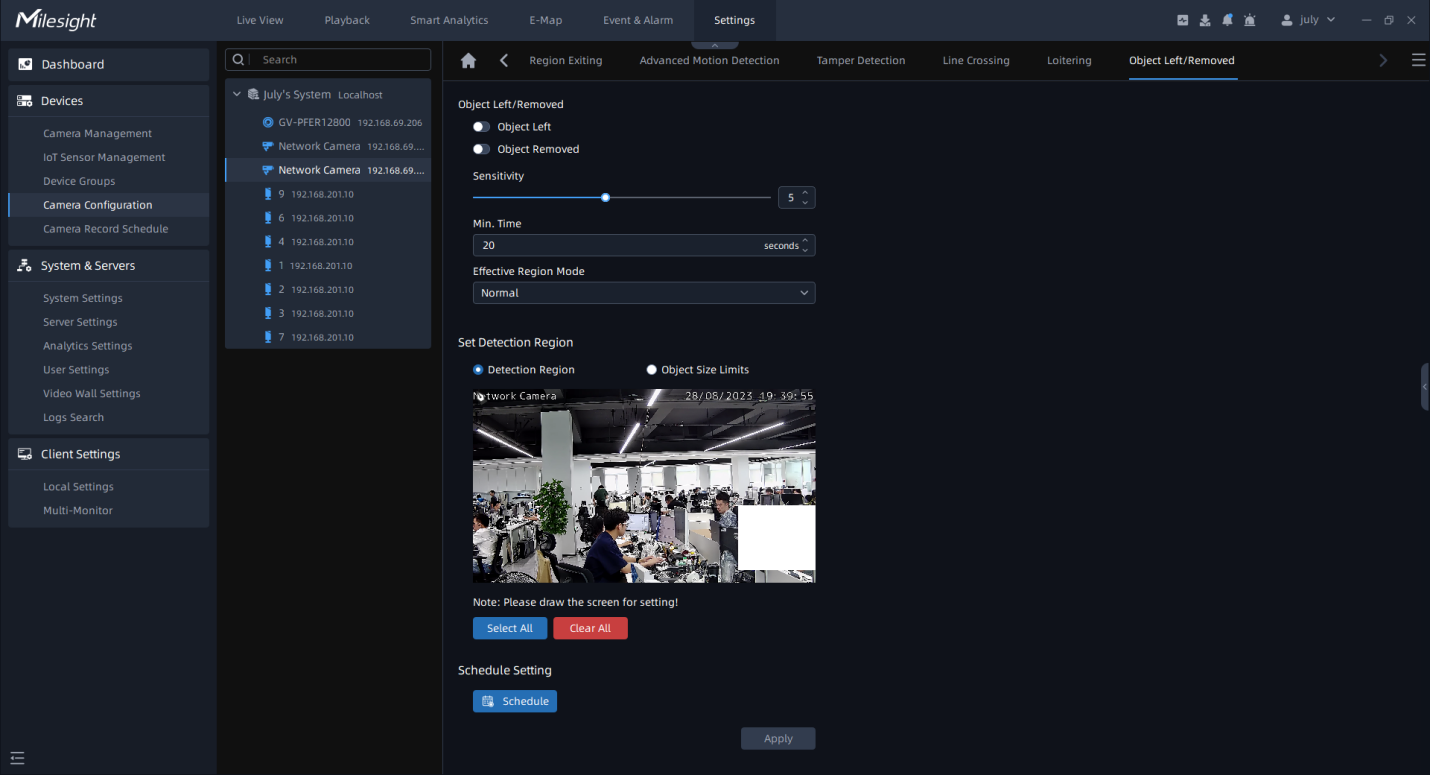The image size is (1430, 775).
Task: Click the alarm siren icon
Action: click(1250, 20)
